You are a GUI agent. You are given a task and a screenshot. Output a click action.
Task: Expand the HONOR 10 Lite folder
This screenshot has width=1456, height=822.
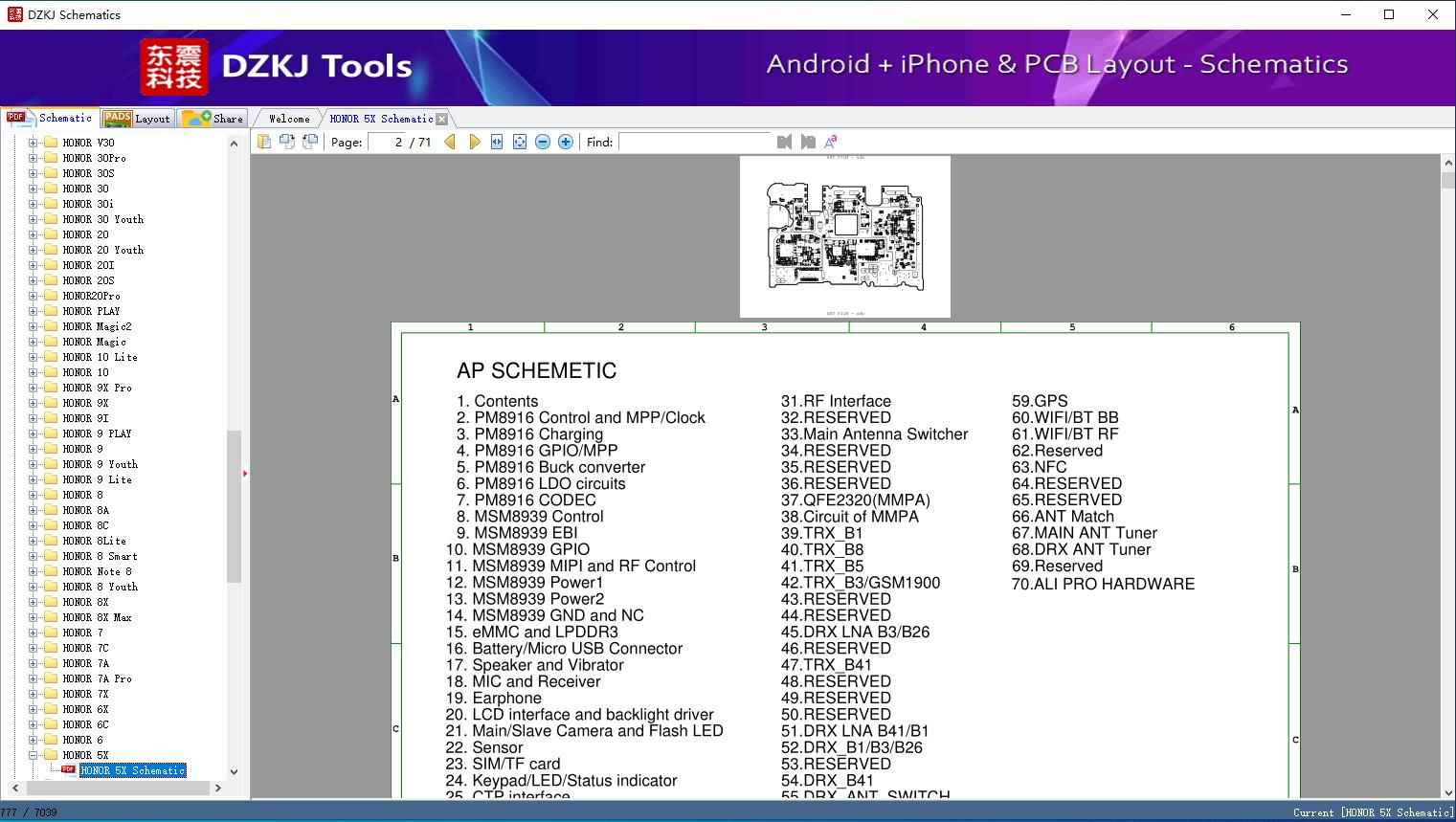(x=33, y=357)
